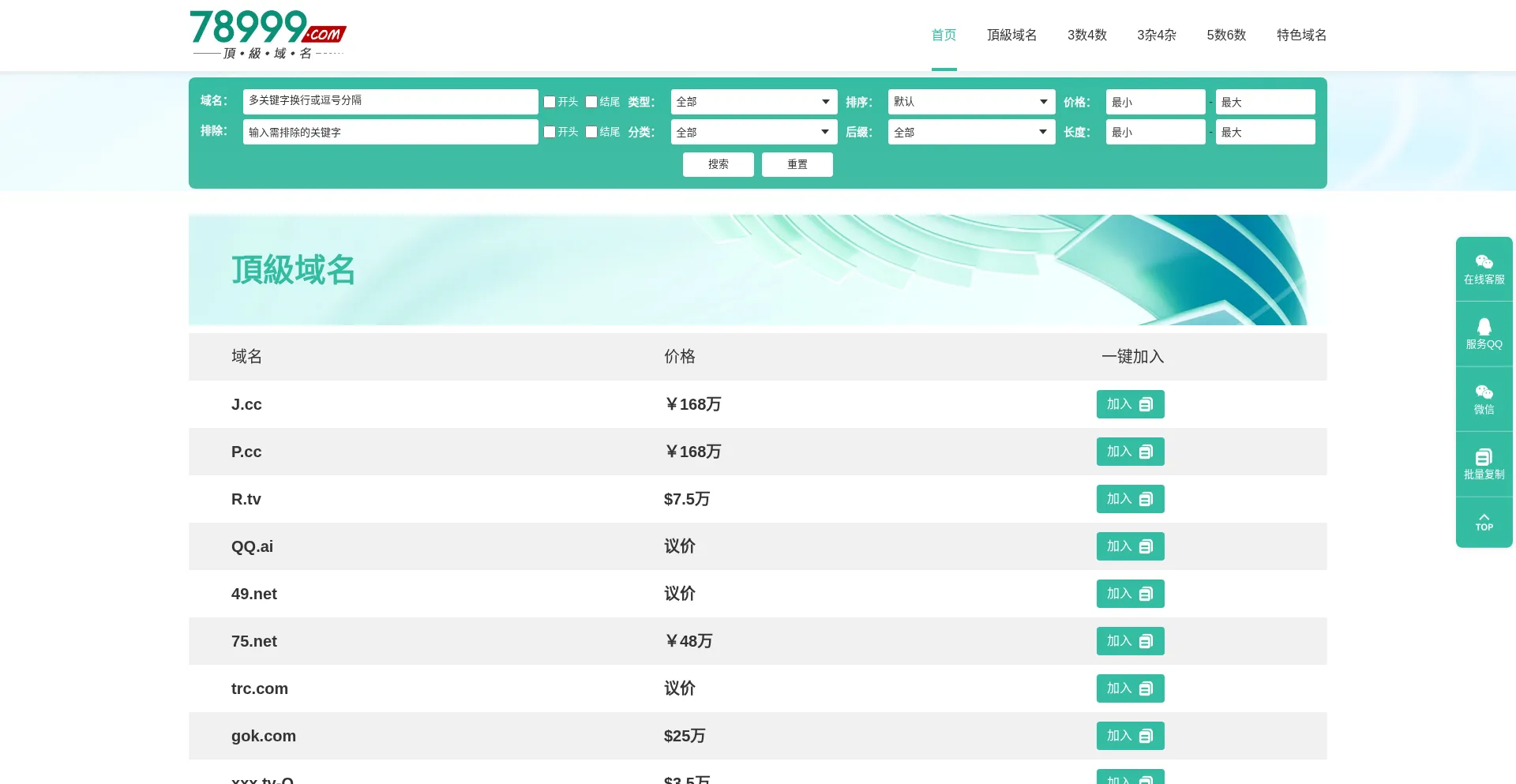Image resolution: width=1516 pixels, height=784 pixels.
Task: Focus the 域名 keyword input field
Action: coord(390,102)
